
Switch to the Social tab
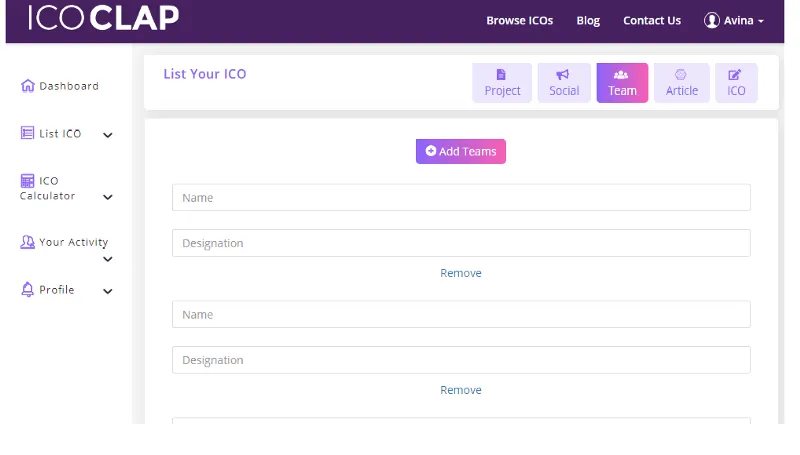point(564,83)
